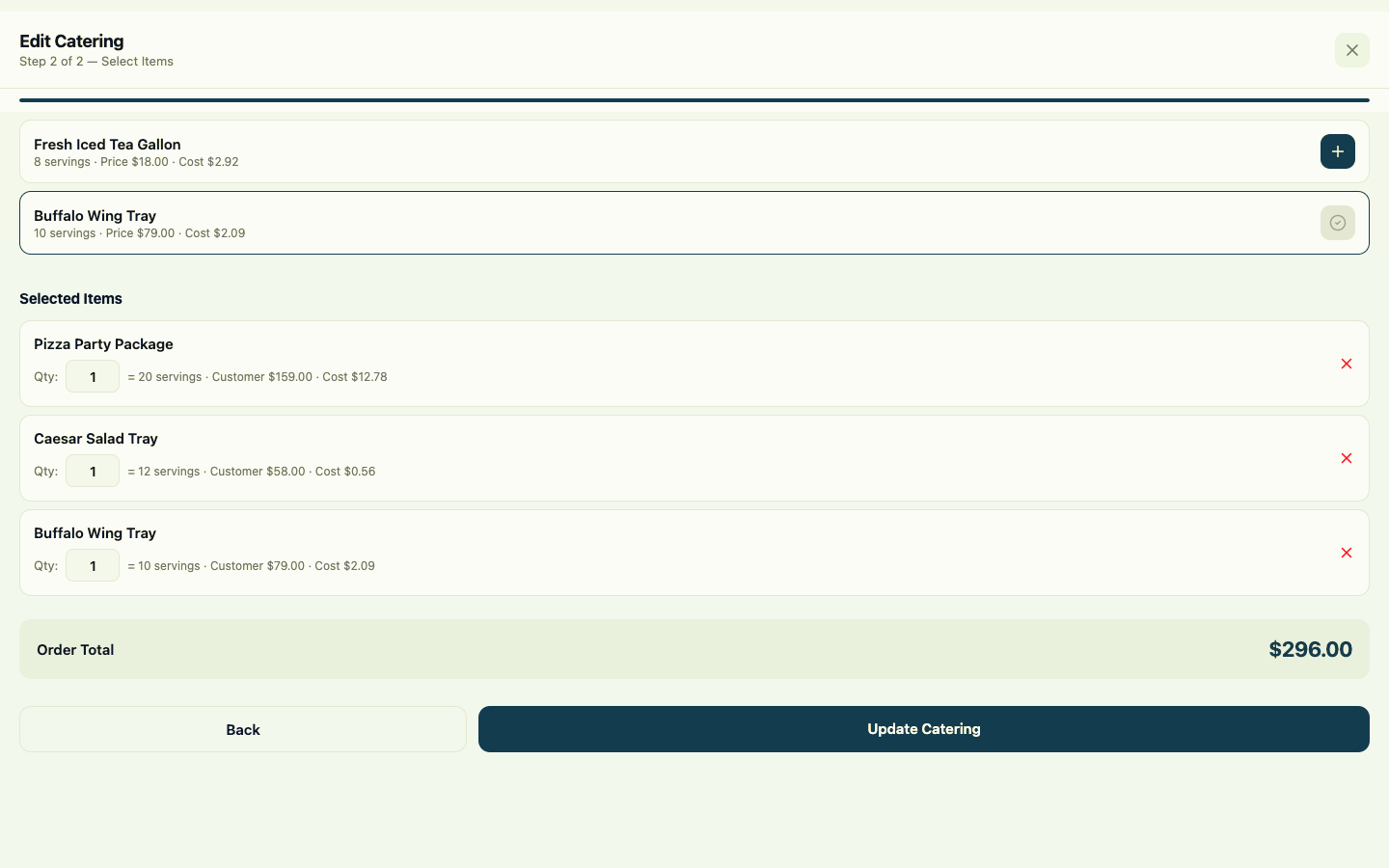Screen dimensions: 1389x868
Task: Click the 20 servings Customer $159.00 details
Action: point(258,377)
